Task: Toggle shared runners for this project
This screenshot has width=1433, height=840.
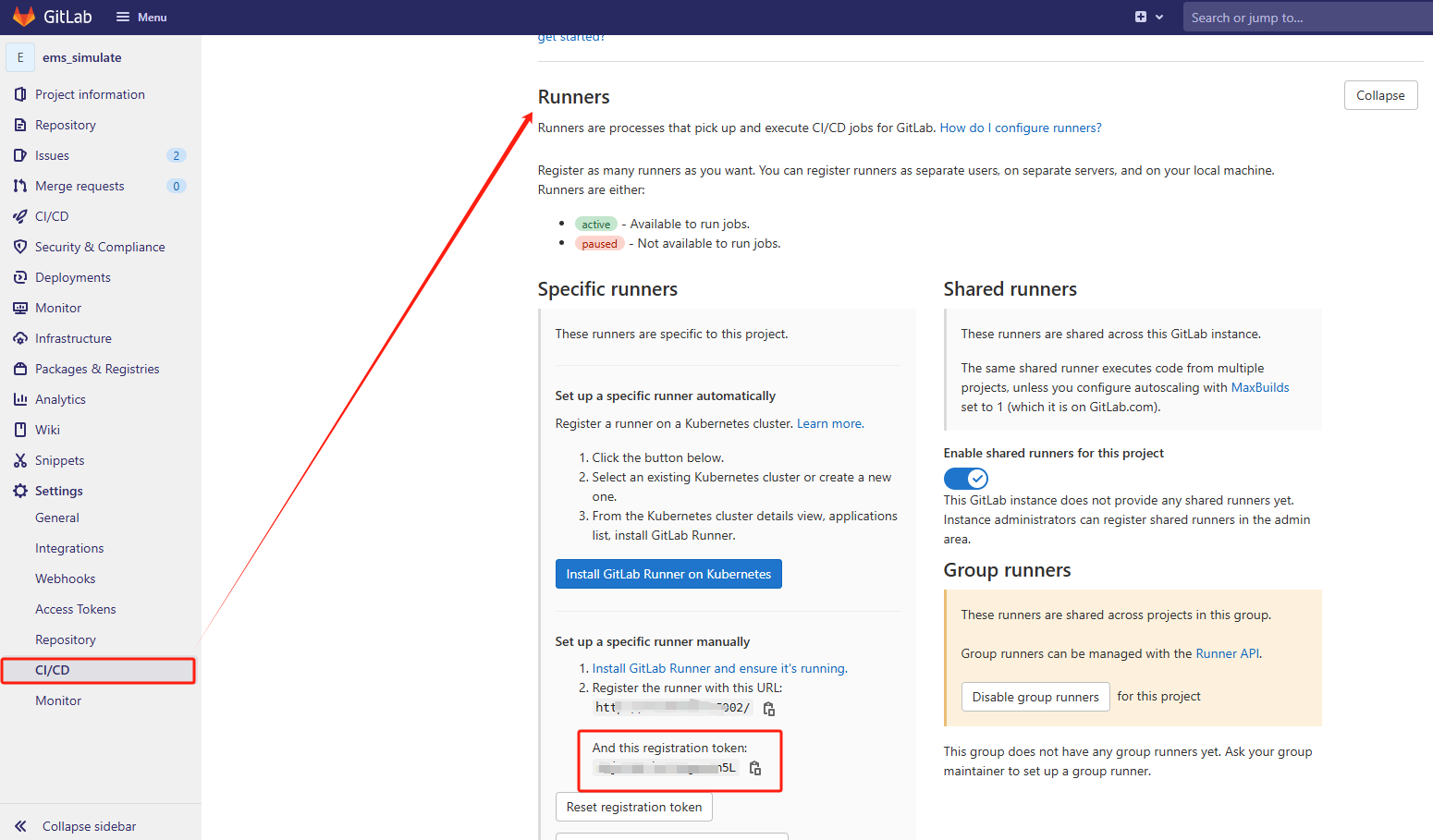Action: tap(966, 478)
